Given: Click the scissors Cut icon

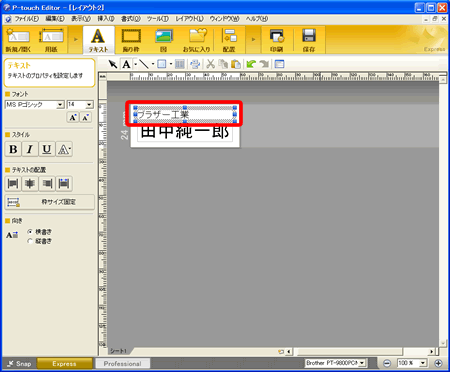Looking at the screenshot, I should click(x=210, y=64).
